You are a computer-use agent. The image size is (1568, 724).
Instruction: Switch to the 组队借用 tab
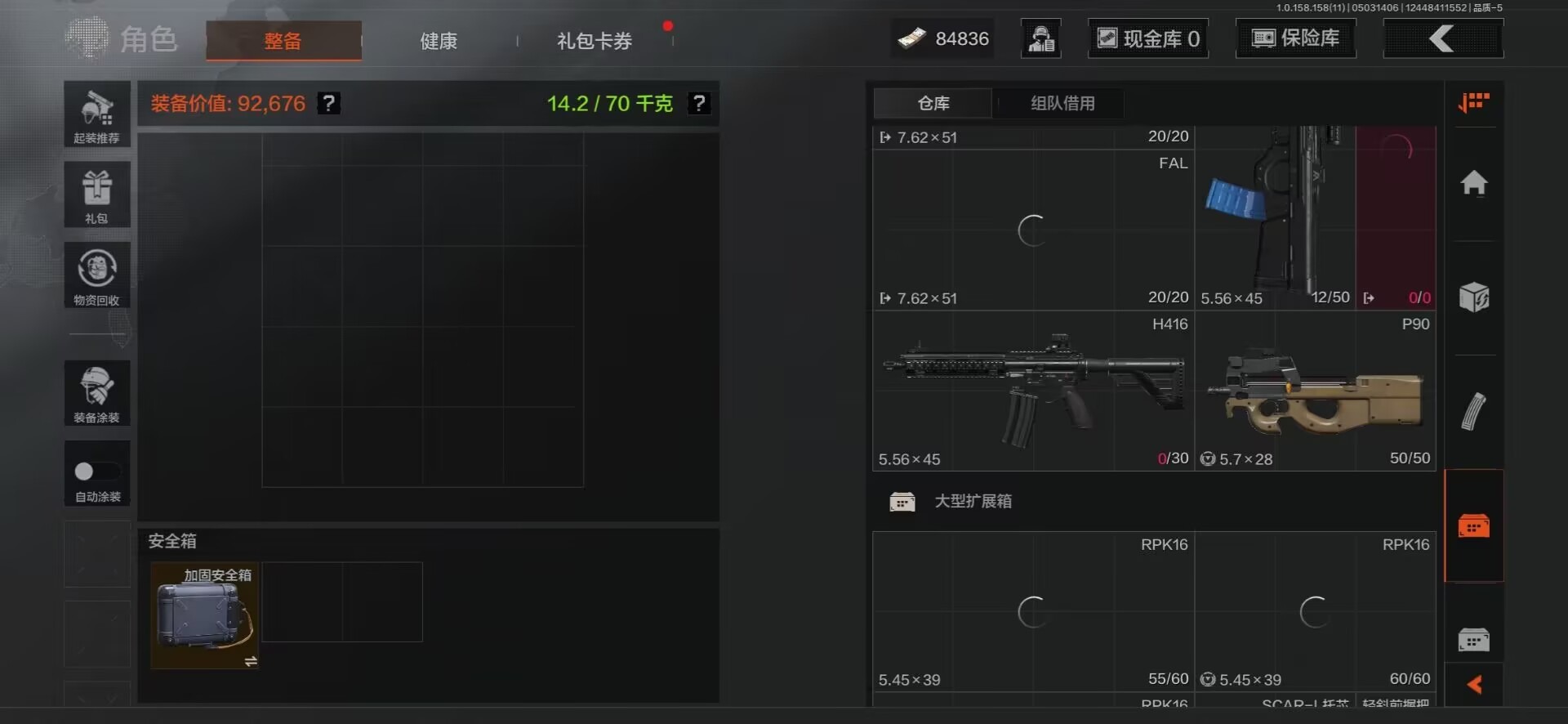pyautogui.click(x=1062, y=103)
